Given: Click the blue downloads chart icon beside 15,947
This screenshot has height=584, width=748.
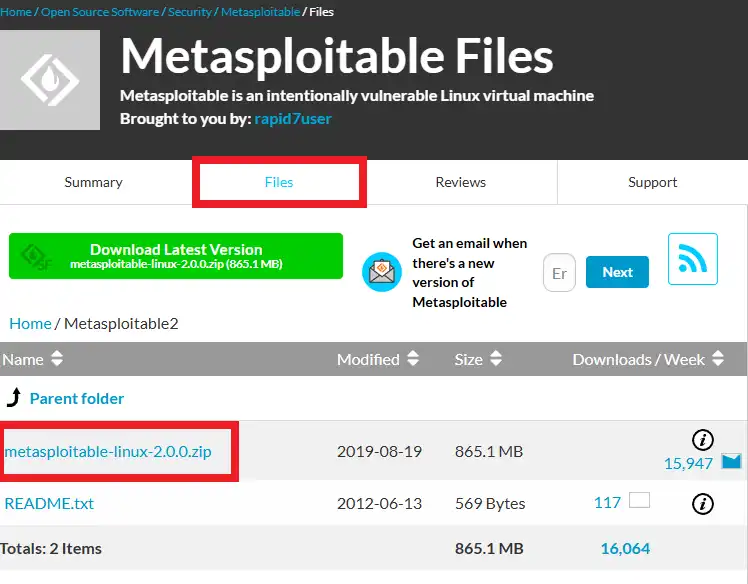Looking at the screenshot, I should [x=731, y=462].
